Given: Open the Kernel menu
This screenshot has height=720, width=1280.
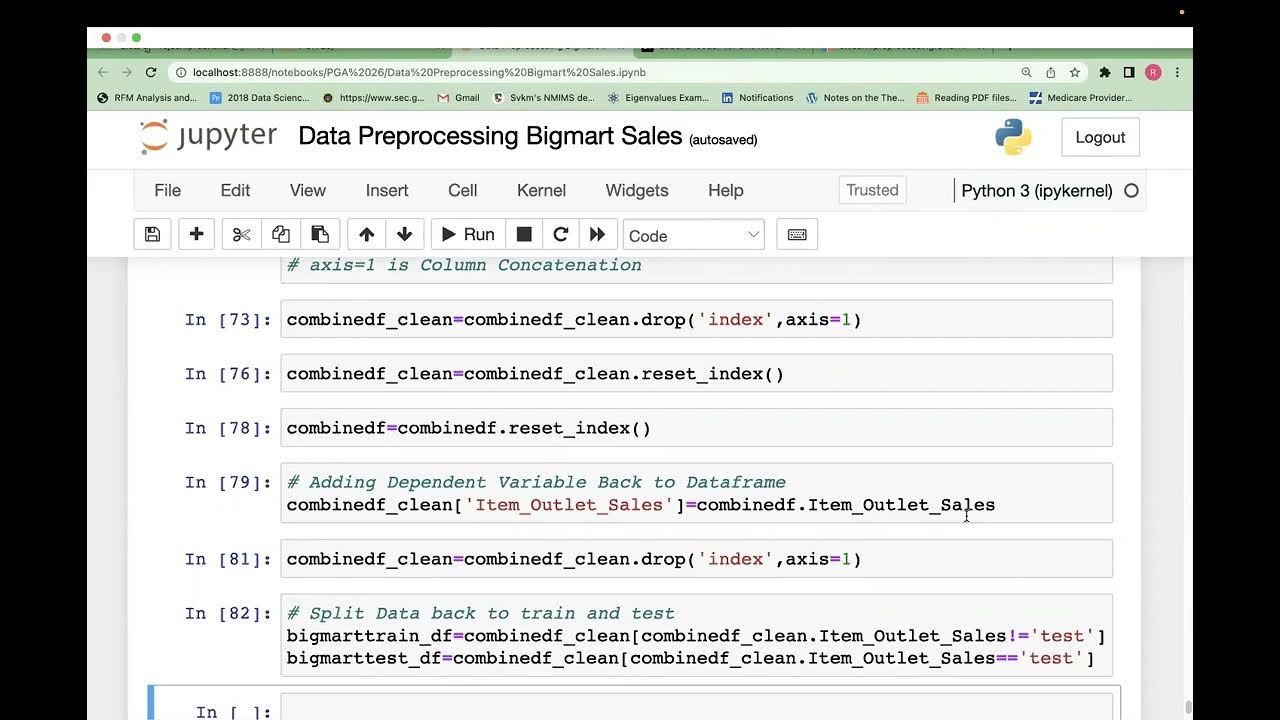Looking at the screenshot, I should pyautogui.click(x=541, y=190).
